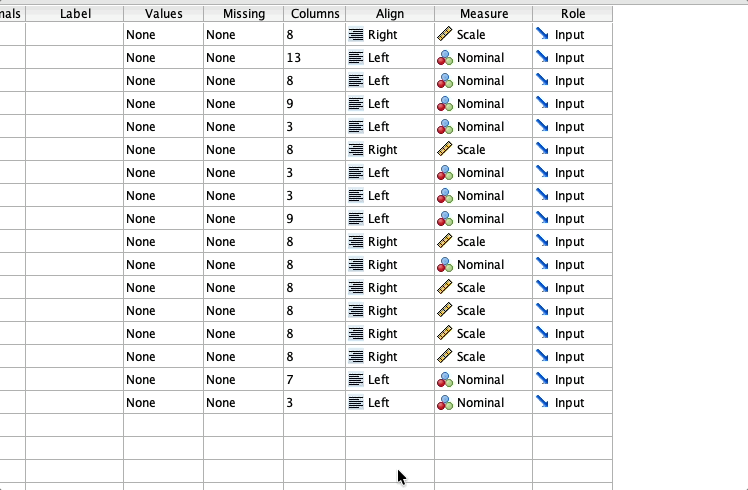Click the Nominal icon in the 13-column-width row

(445, 58)
